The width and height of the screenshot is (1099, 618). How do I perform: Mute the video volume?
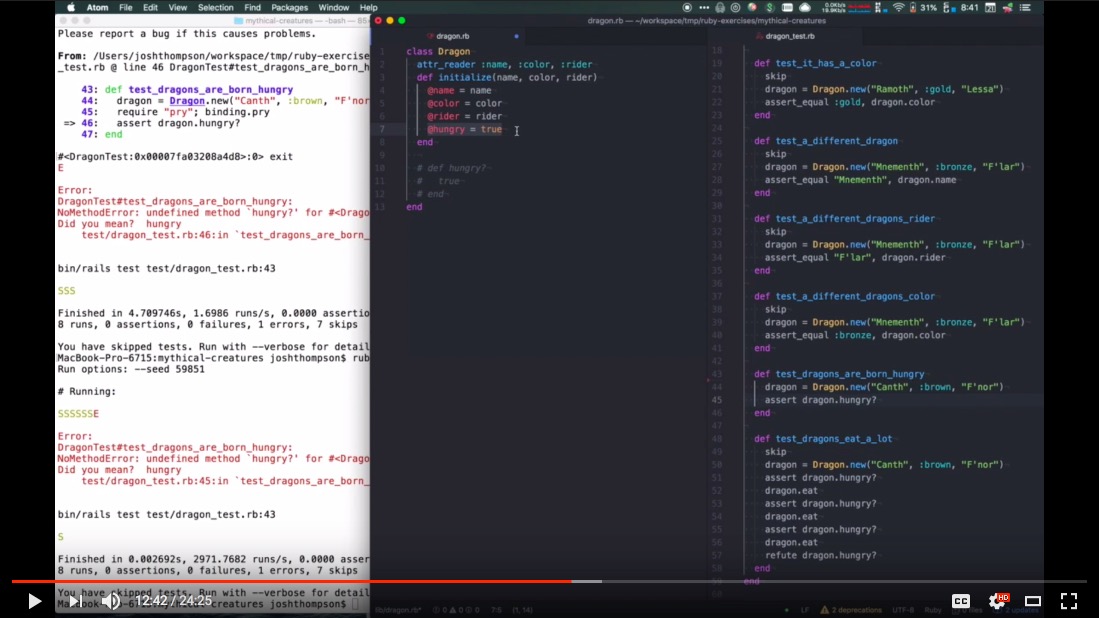point(111,601)
